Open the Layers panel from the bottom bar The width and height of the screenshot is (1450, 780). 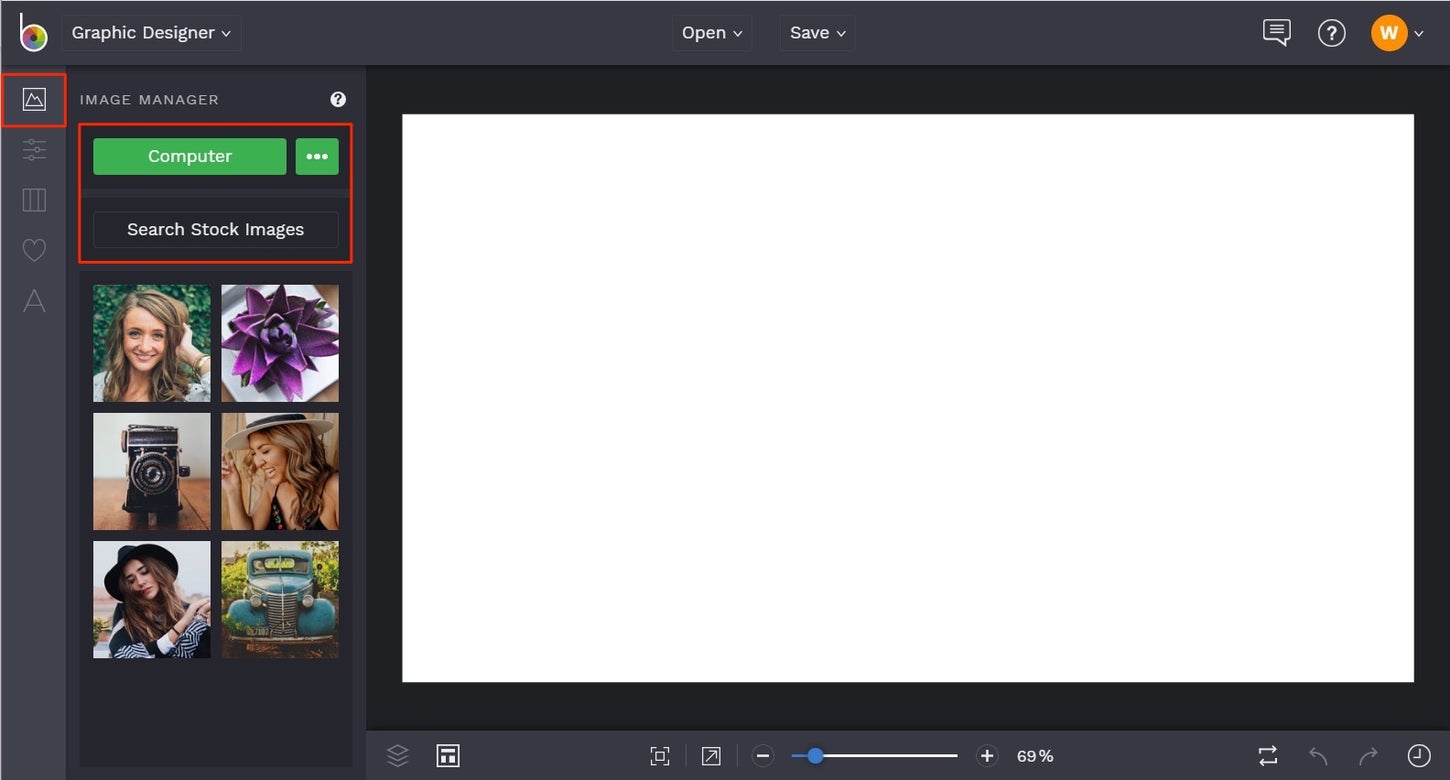(x=397, y=755)
